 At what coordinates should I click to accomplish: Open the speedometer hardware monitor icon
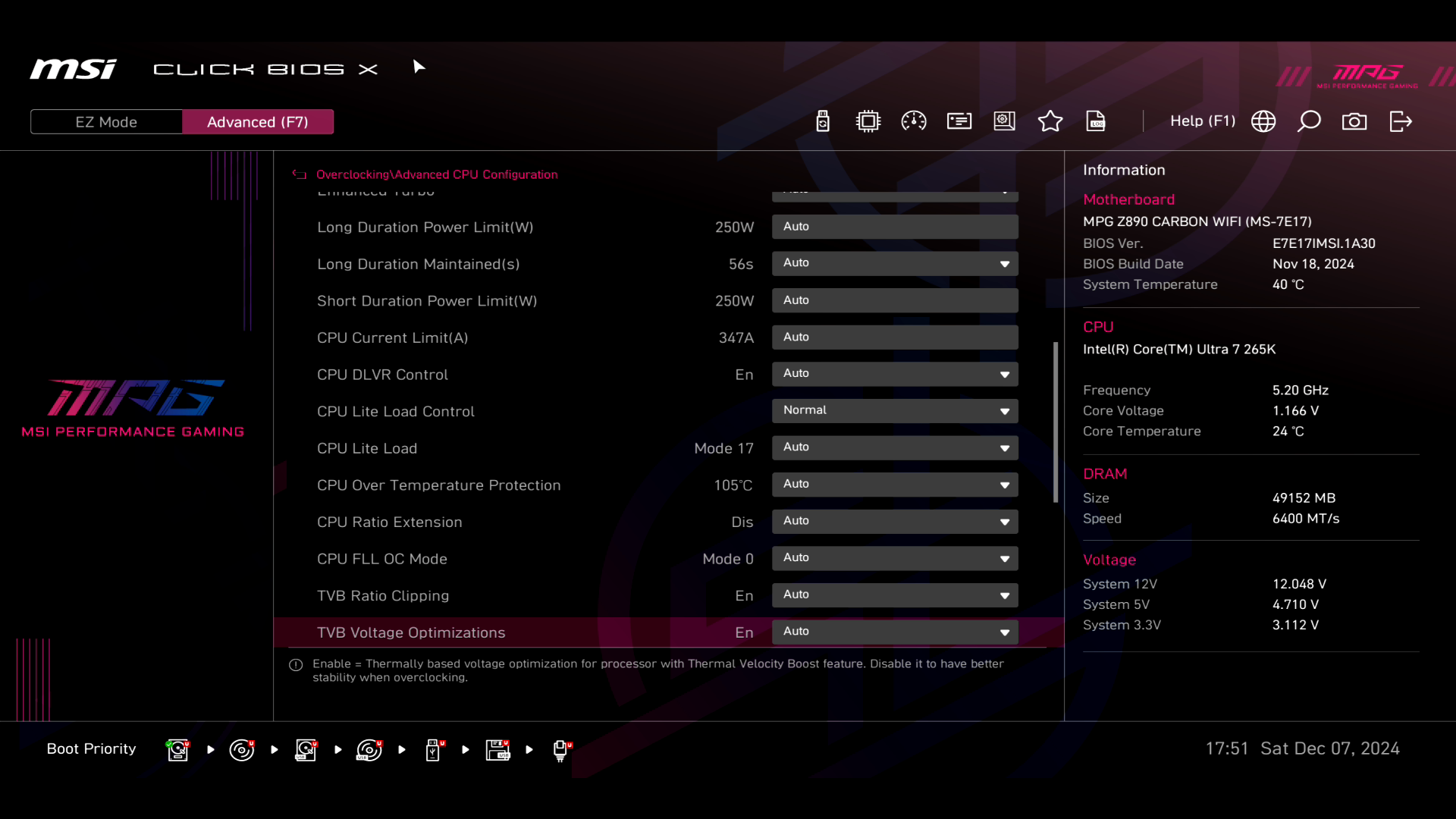[913, 121]
